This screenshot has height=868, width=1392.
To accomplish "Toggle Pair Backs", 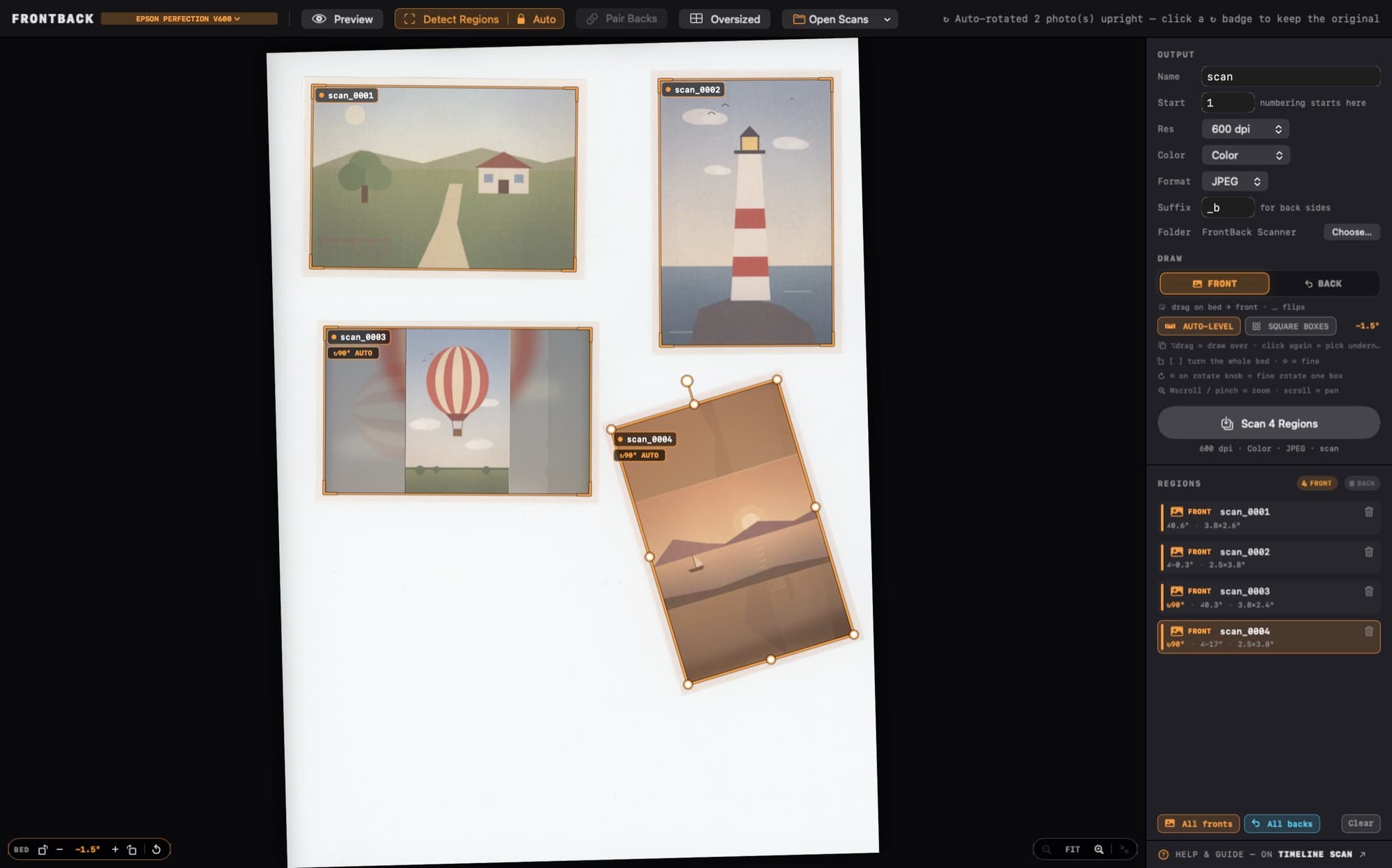I will click(x=622, y=19).
